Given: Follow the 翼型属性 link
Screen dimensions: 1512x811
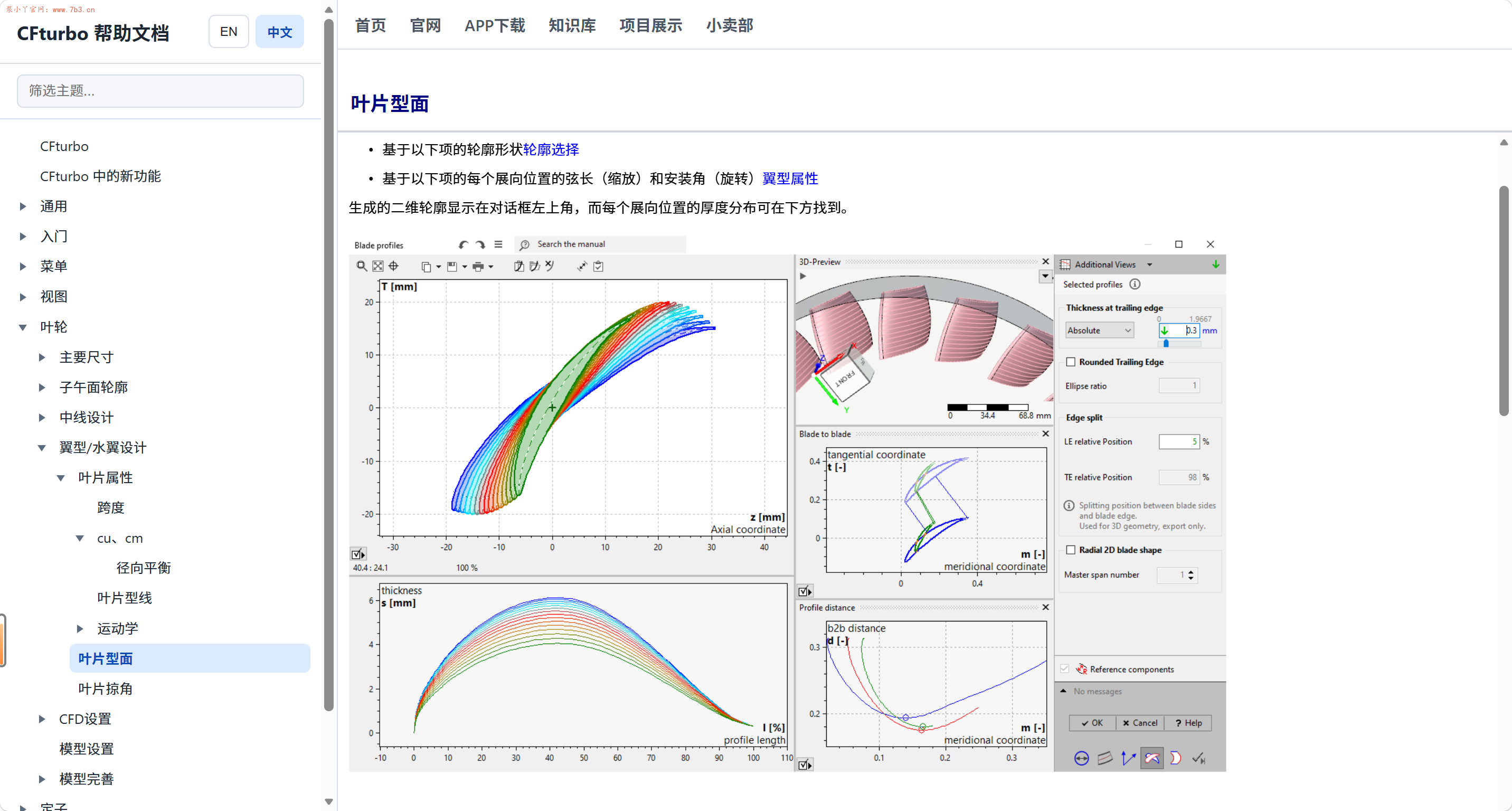Looking at the screenshot, I should point(790,178).
